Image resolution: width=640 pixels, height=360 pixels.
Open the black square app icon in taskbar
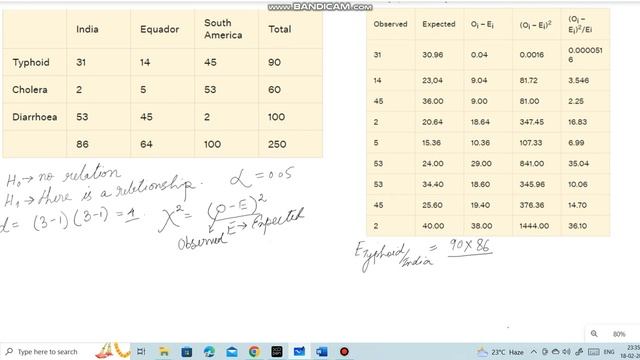pyautogui.click(x=277, y=351)
